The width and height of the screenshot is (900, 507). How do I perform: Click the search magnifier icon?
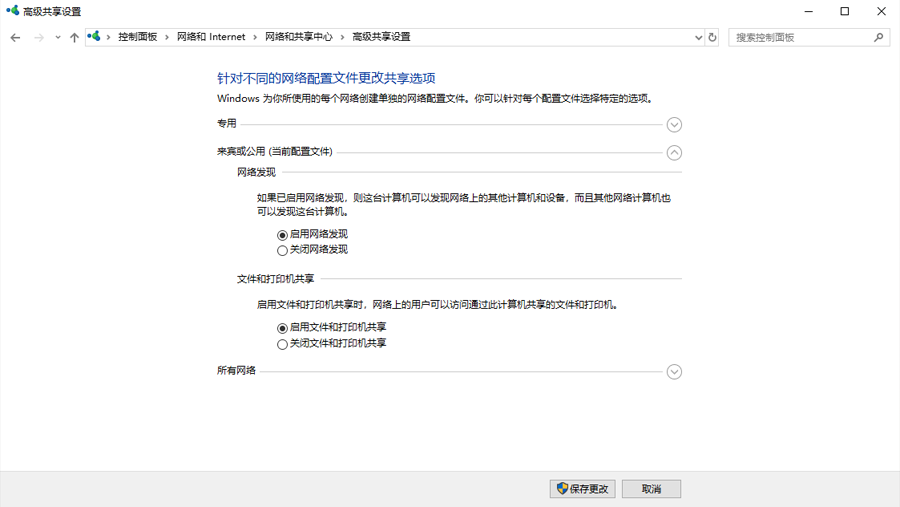[879, 38]
